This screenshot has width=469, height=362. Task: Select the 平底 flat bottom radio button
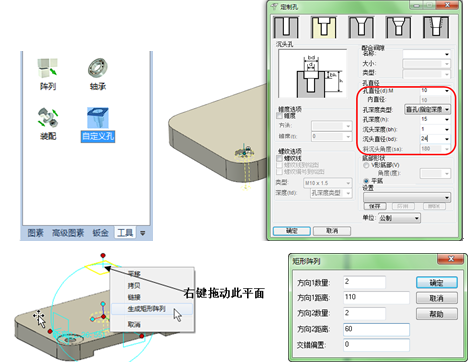(x=366, y=181)
